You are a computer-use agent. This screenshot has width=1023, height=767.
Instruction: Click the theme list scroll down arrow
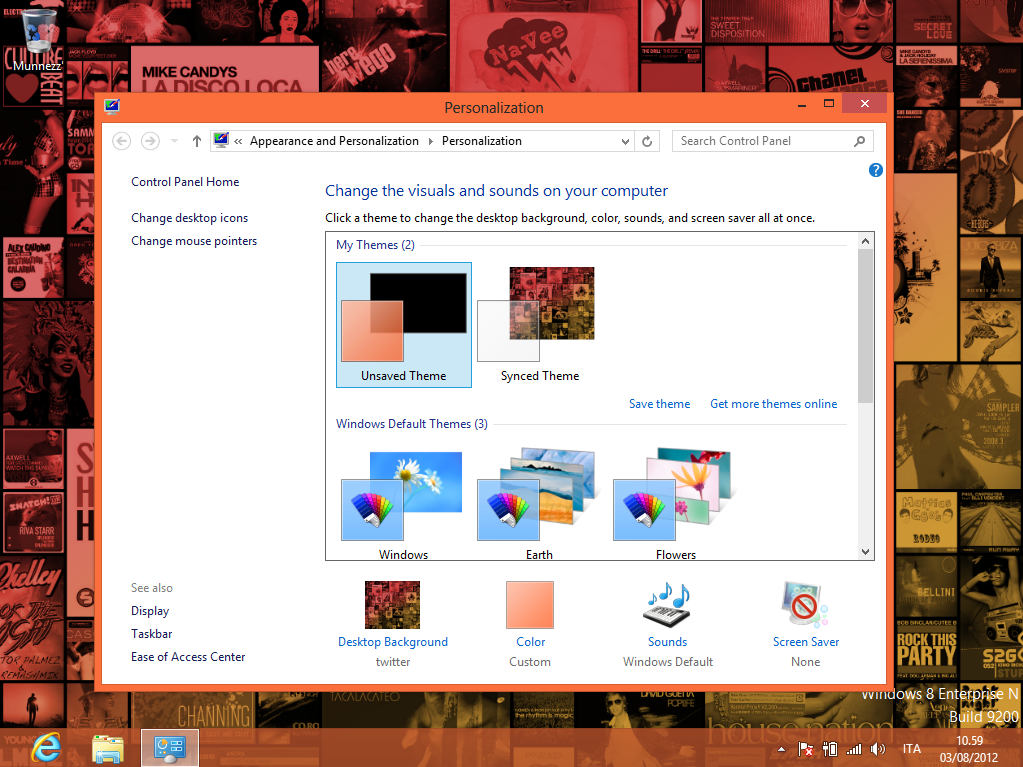tap(866, 552)
